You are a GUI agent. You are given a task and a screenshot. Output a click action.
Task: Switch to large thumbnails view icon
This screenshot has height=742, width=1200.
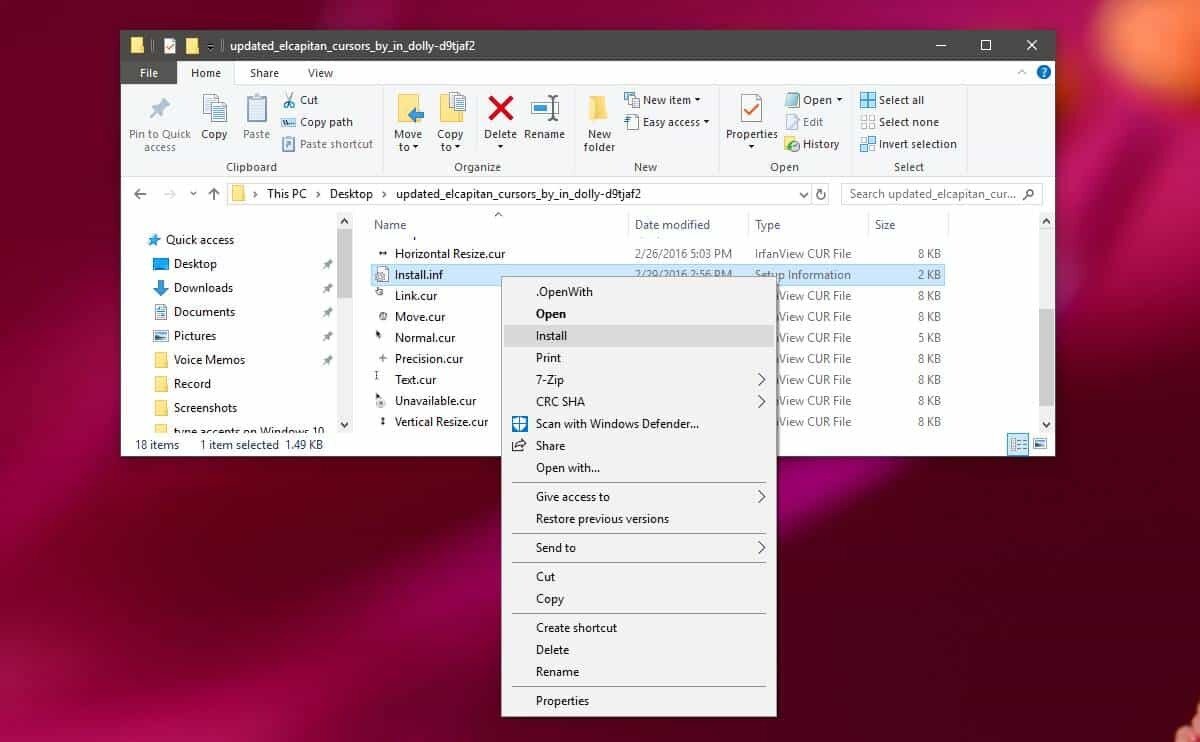tap(1040, 445)
